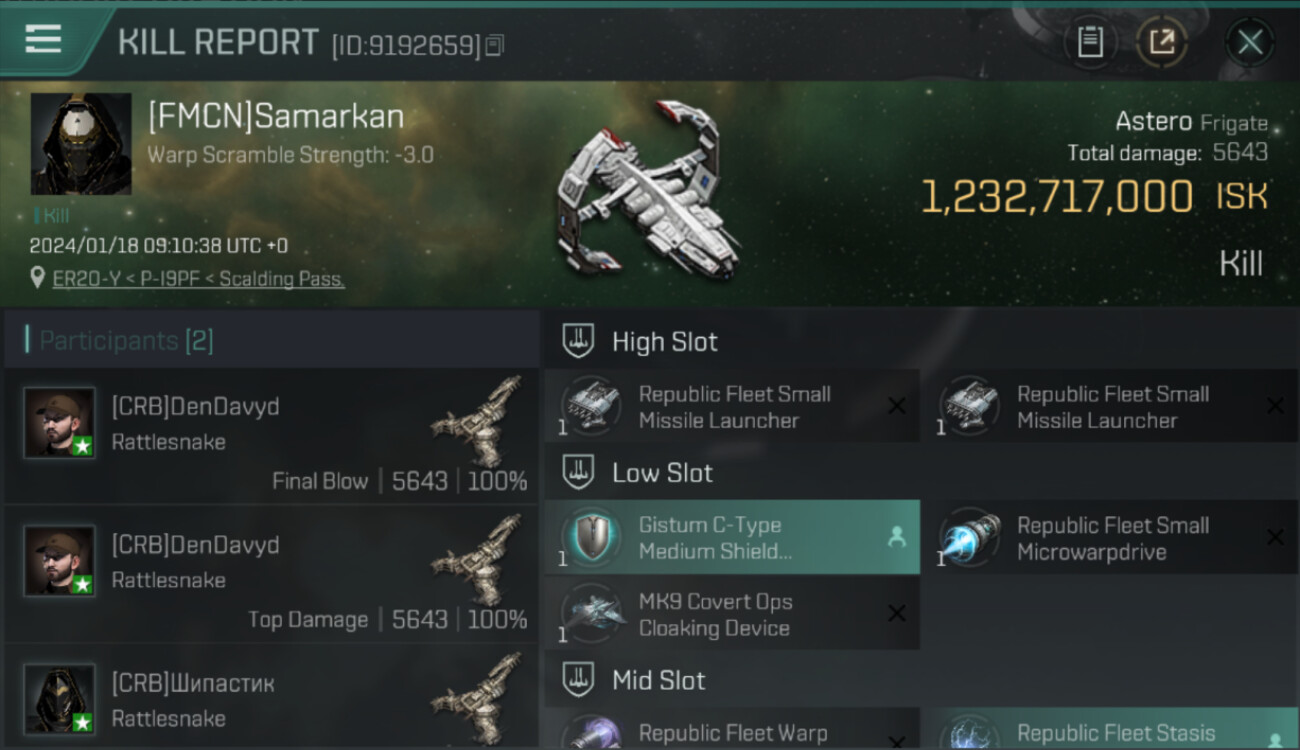Click the Participants [2] header

(x=126, y=341)
